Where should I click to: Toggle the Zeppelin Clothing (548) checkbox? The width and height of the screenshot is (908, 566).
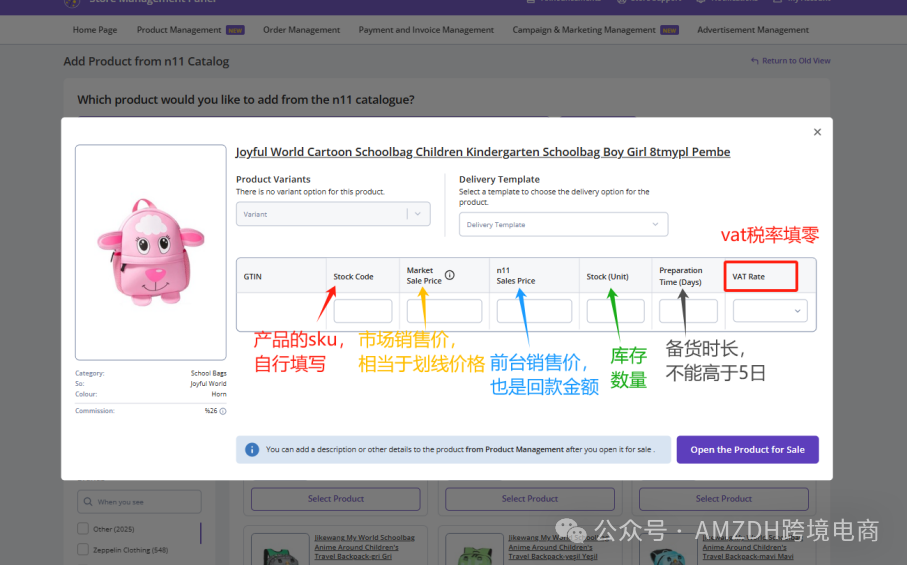[83, 549]
